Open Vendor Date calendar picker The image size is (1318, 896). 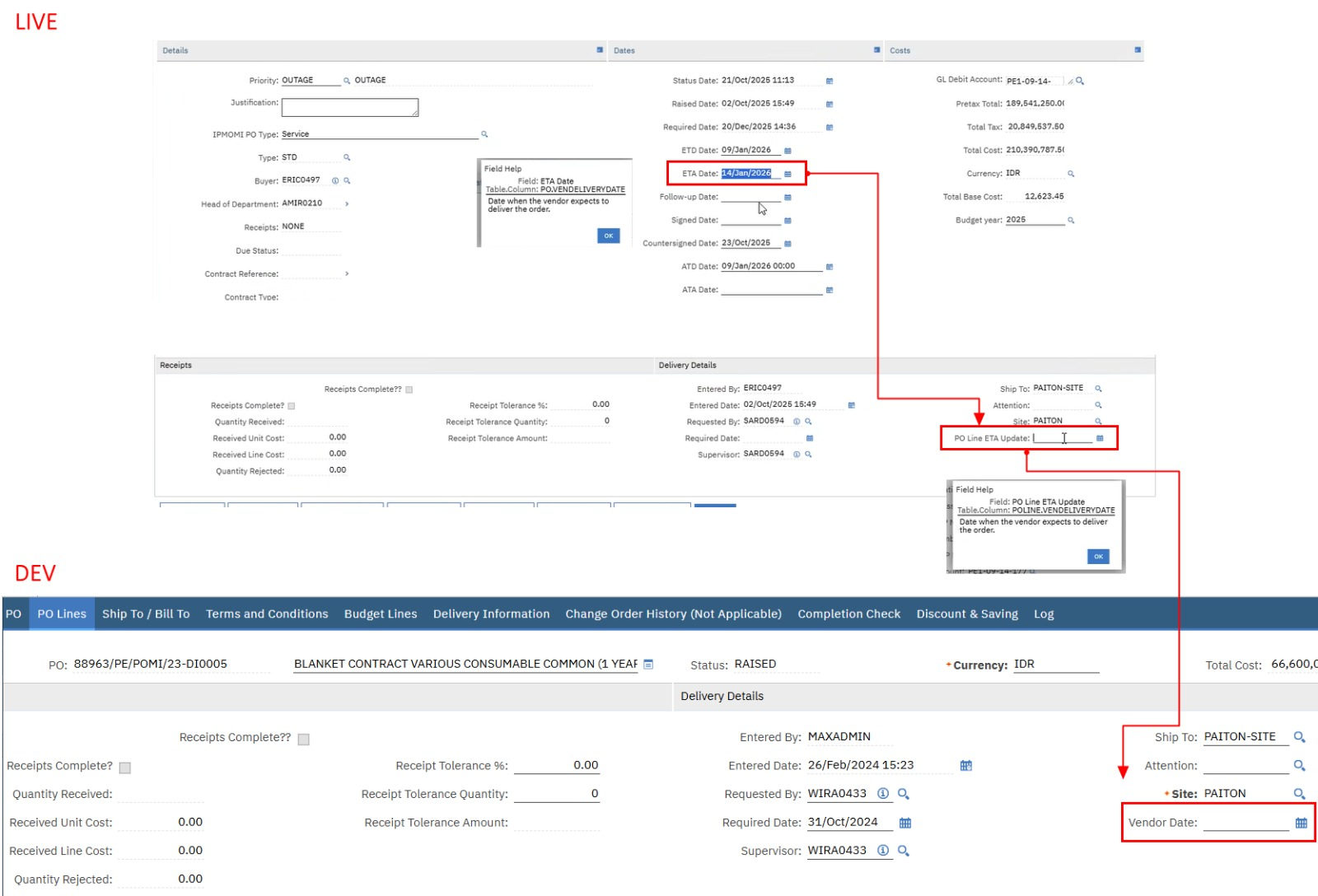point(1301,823)
